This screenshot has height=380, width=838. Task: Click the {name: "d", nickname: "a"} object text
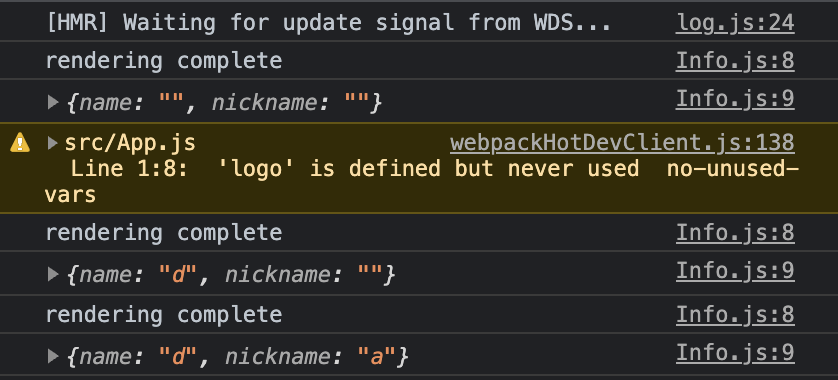pyautogui.click(x=237, y=356)
